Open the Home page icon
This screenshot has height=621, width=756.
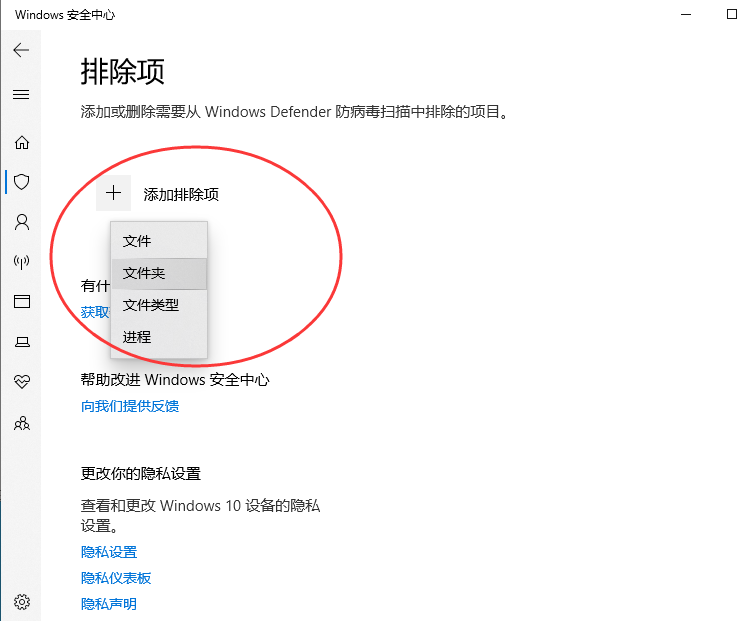22,142
